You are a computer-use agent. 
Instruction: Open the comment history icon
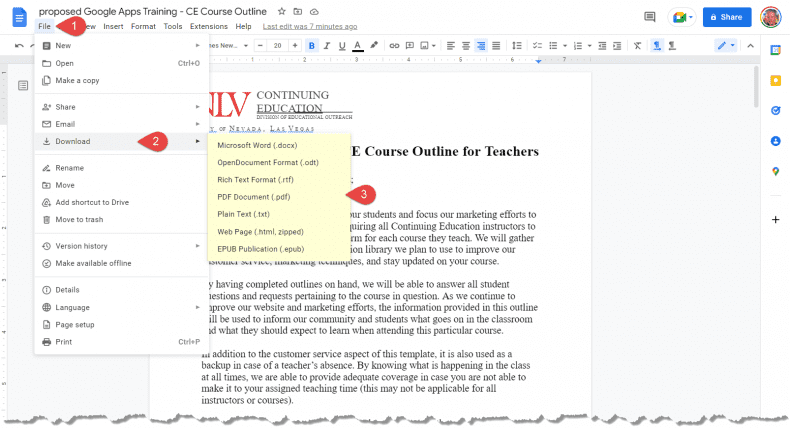tap(650, 17)
